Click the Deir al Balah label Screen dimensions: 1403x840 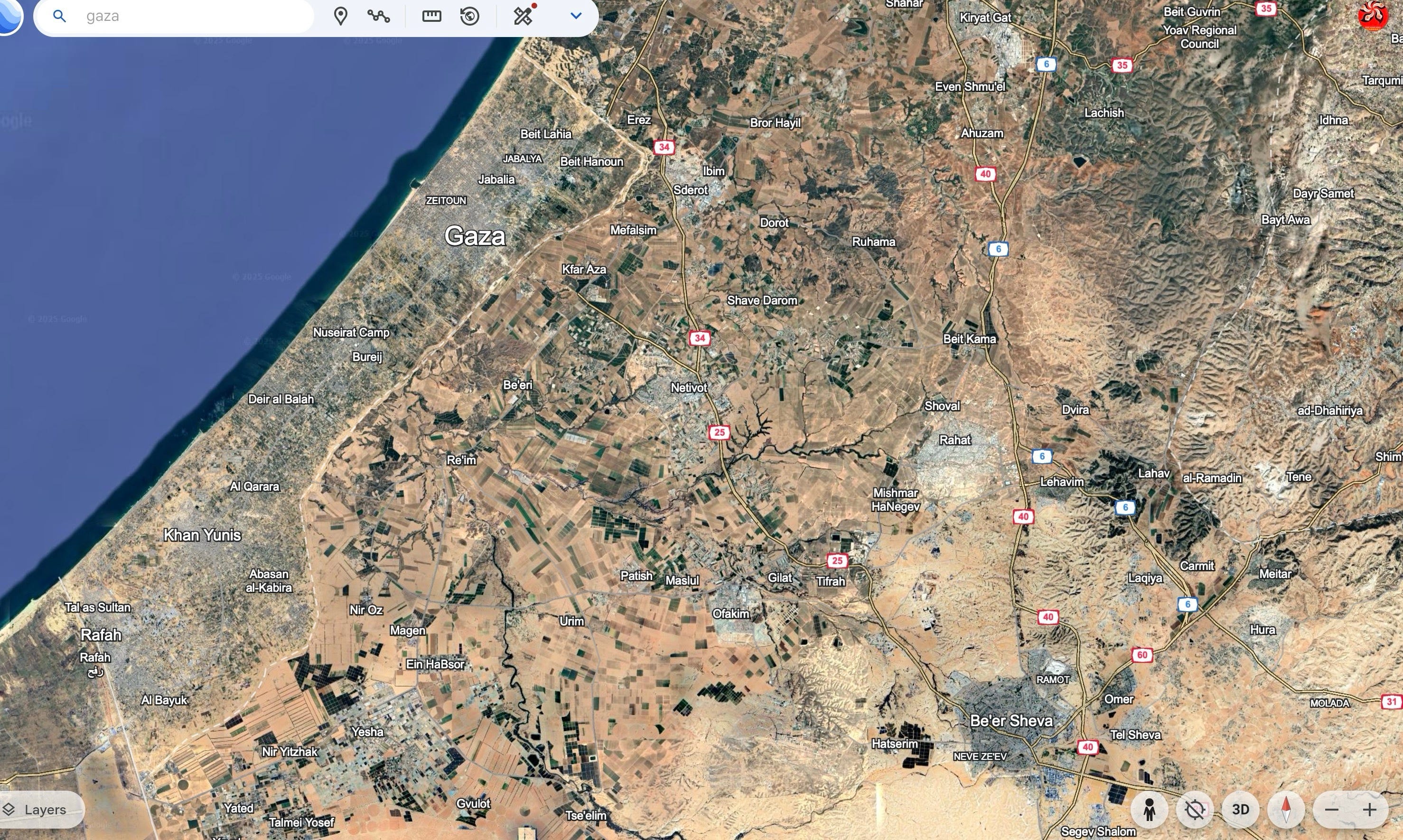tap(281, 399)
